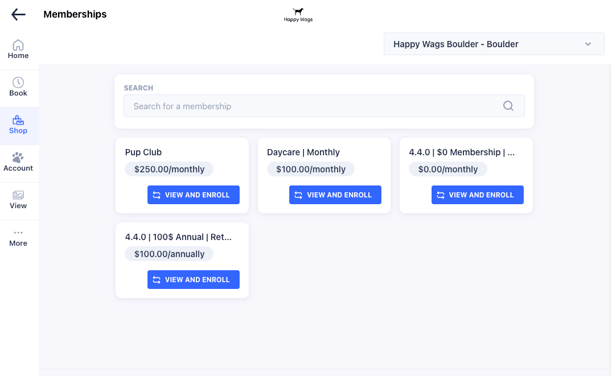Click the magnifier search icon

[x=508, y=106]
